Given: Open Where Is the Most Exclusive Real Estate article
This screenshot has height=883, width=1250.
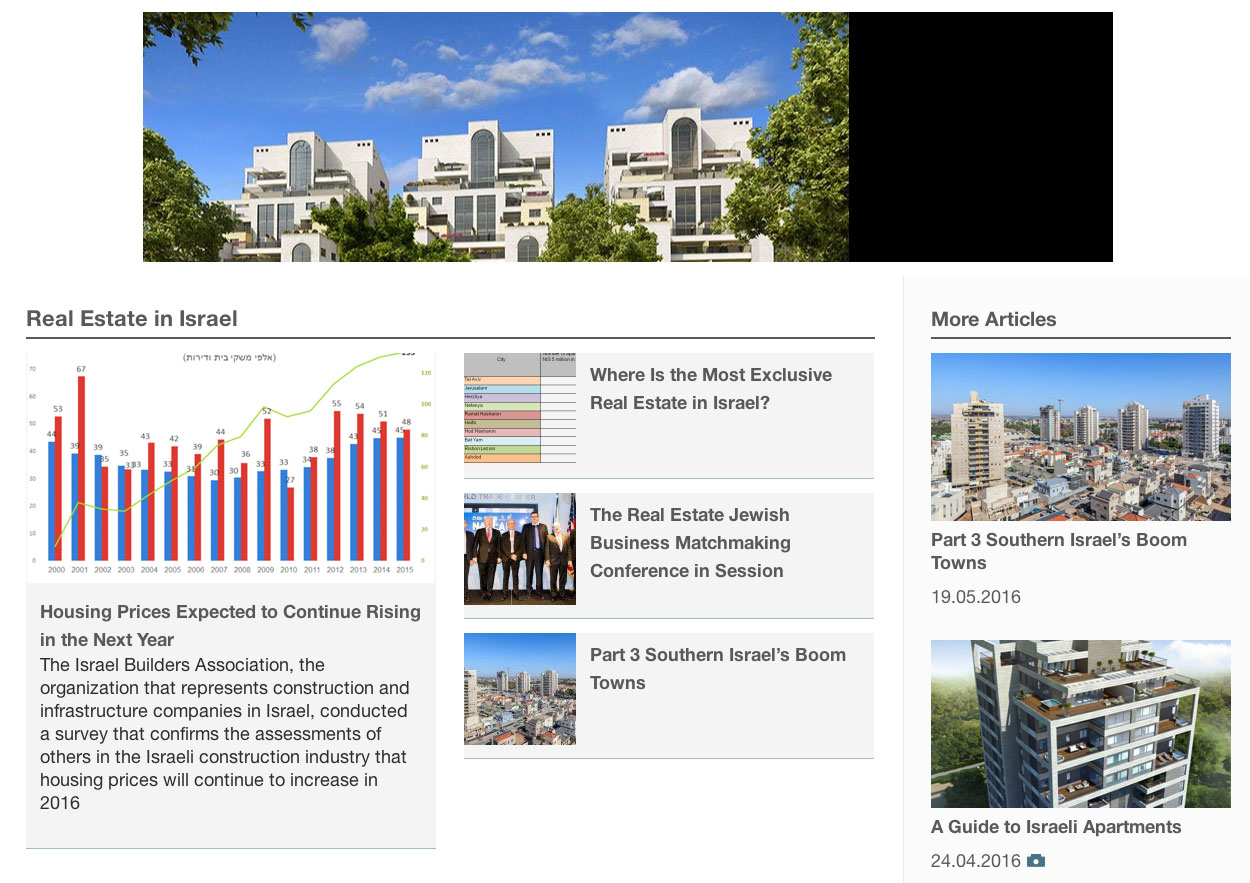Looking at the screenshot, I should pos(710,389).
